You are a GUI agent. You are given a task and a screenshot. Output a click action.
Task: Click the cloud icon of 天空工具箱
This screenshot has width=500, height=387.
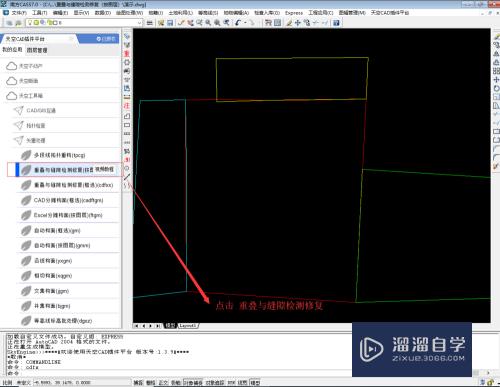tap(11, 96)
